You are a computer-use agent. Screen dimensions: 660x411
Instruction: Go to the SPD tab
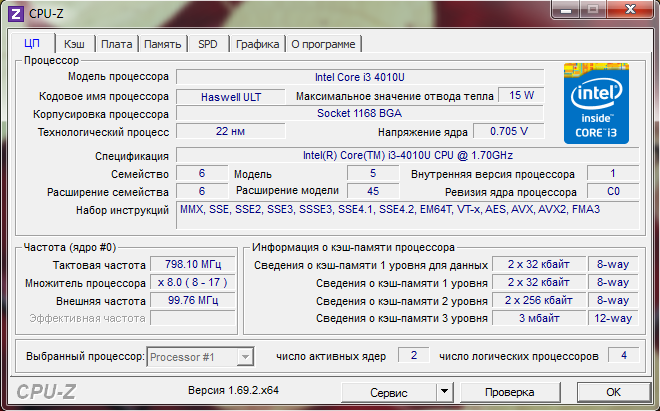click(x=208, y=44)
